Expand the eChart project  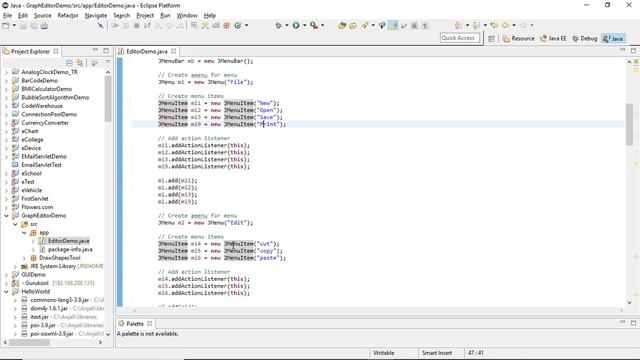[6, 131]
